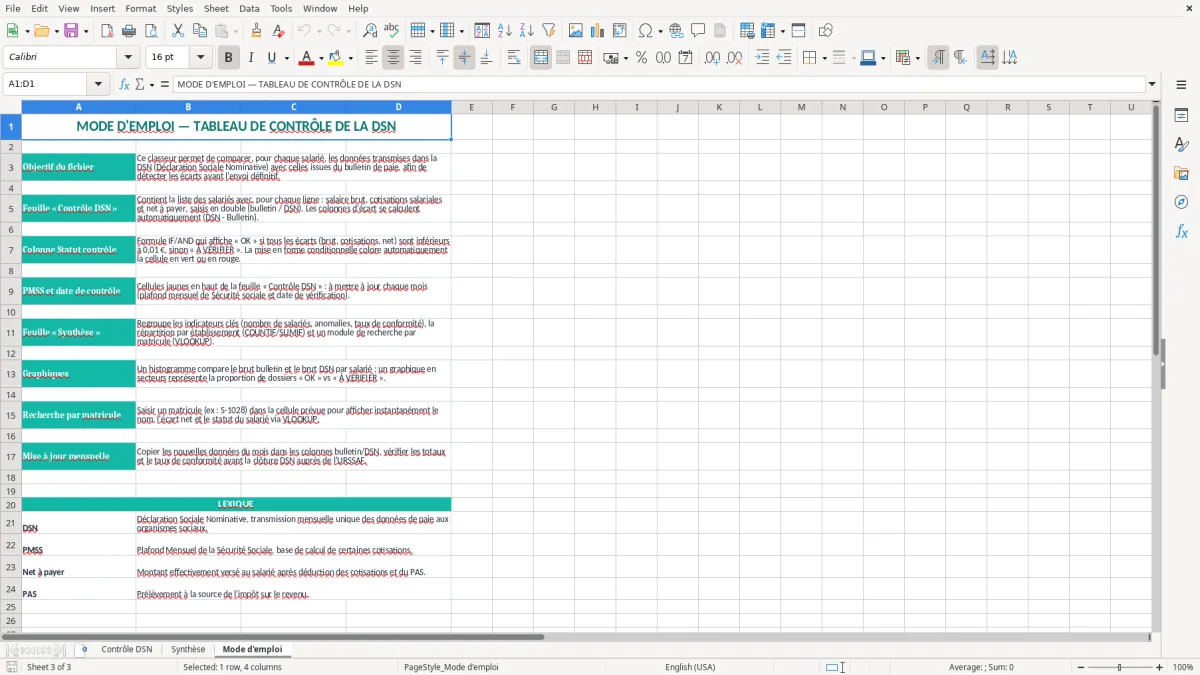Click Function Wizard fx icon
The image size is (1200, 675).
(x=124, y=85)
